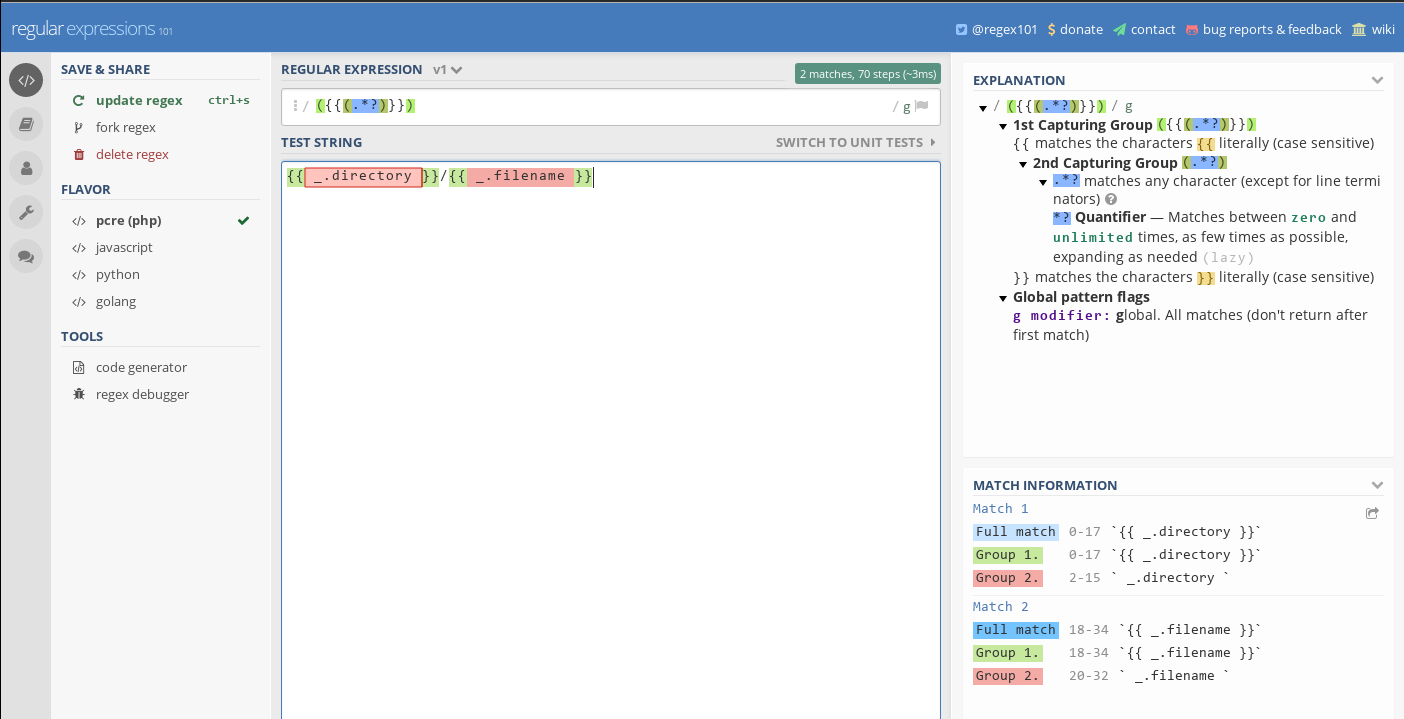Screen dimensions: 1404x719
Task: Open the chat bubbles panel in sidebar
Action: [x=24, y=256]
